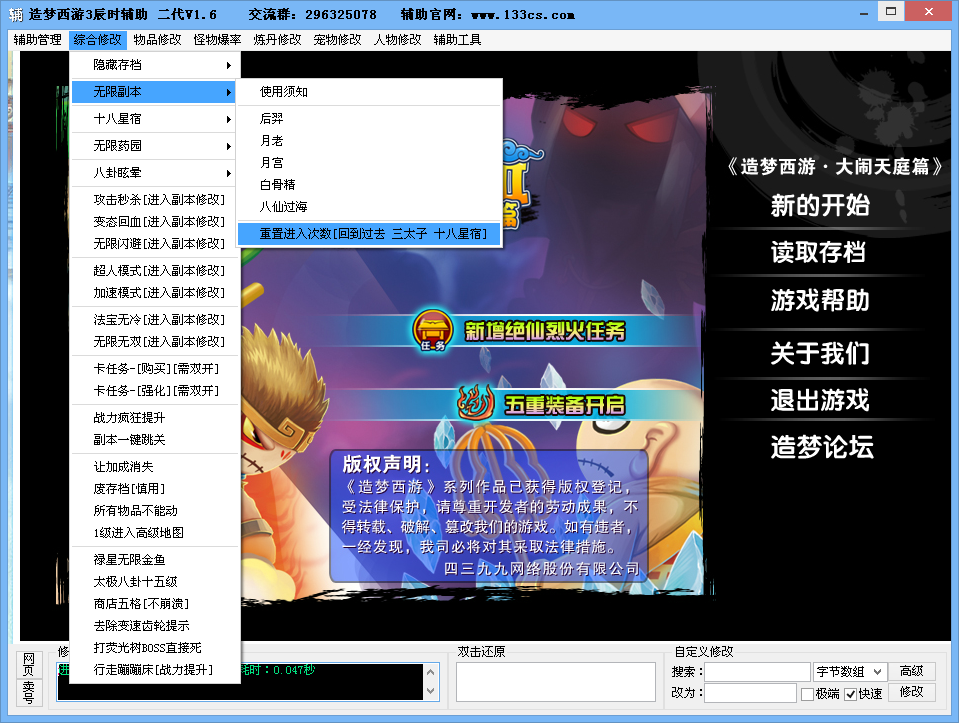Click the 修改 button

coord(912,692)
